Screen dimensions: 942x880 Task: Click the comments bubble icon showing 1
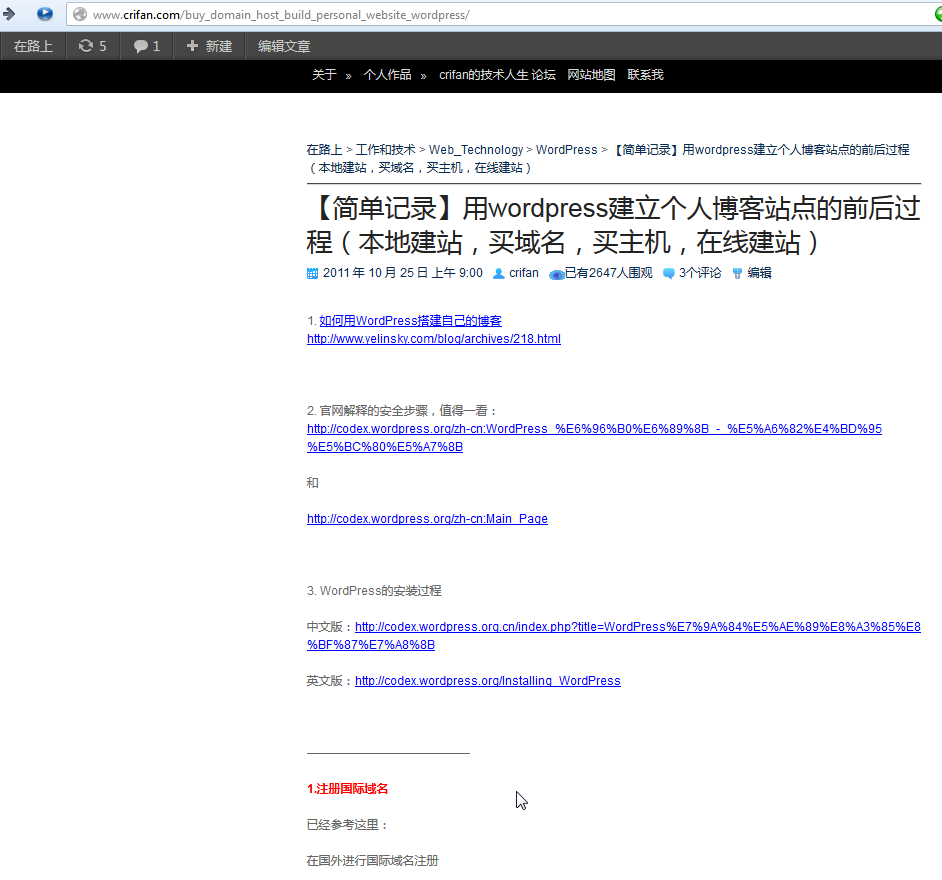[141, 46]
